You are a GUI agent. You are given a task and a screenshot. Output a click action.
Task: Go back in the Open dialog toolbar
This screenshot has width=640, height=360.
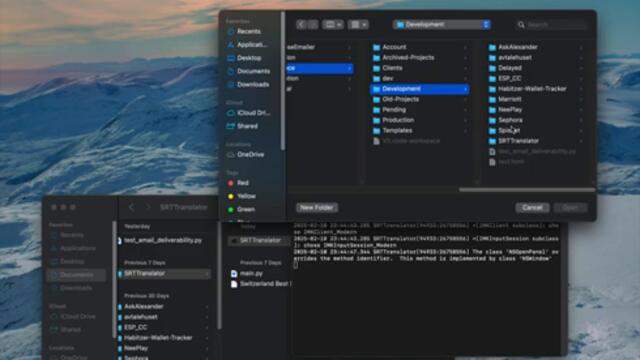click(x=301, y=24)
